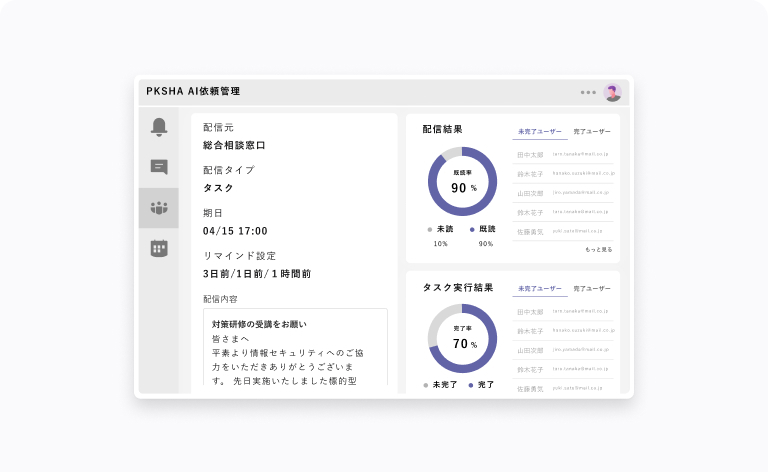Switch to 完了ユーザー tab in タスク実行結果
768x472 pixels.
coord(592,289)
